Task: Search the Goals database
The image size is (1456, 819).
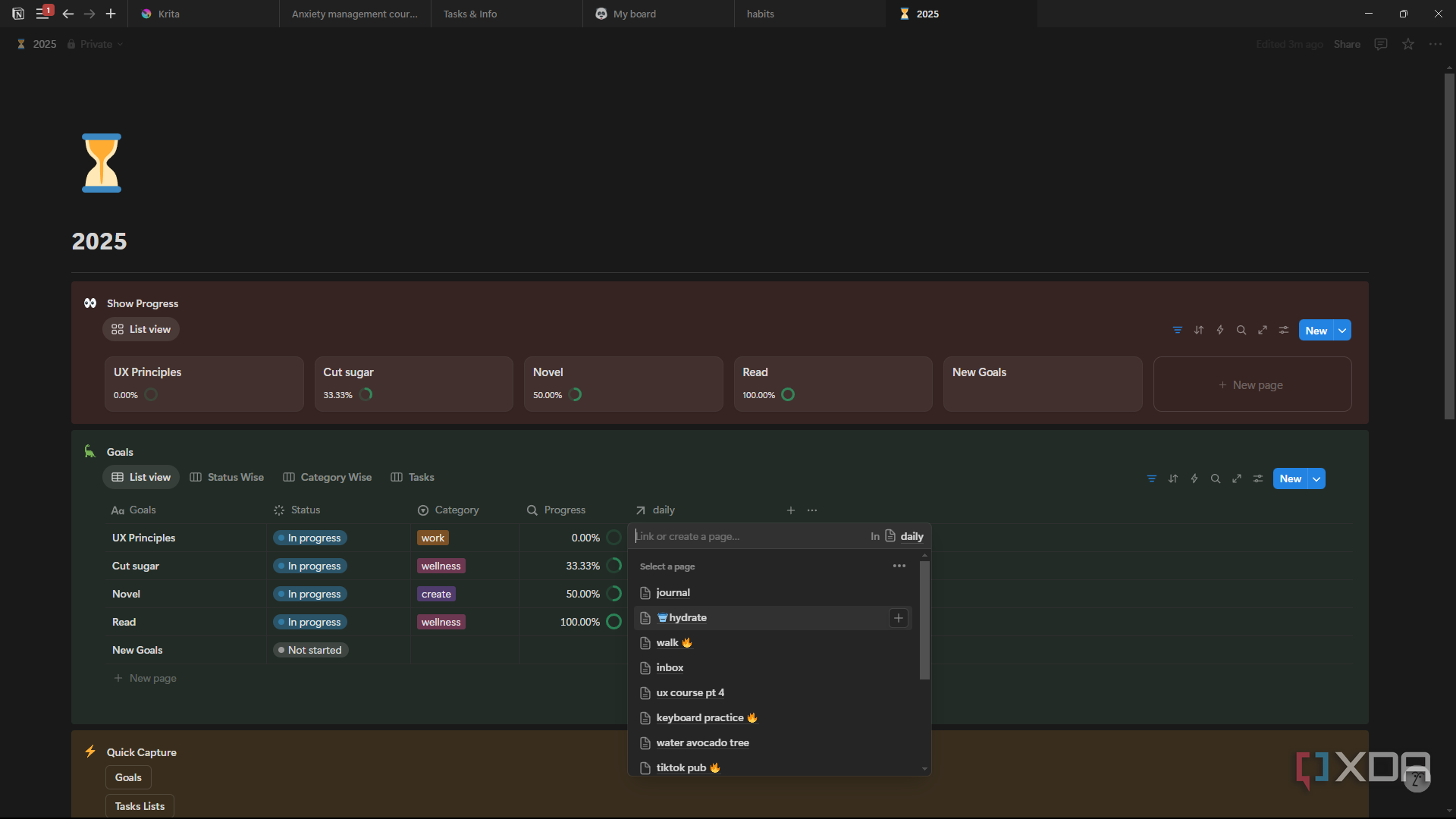Action: (x=1216, y=479)
